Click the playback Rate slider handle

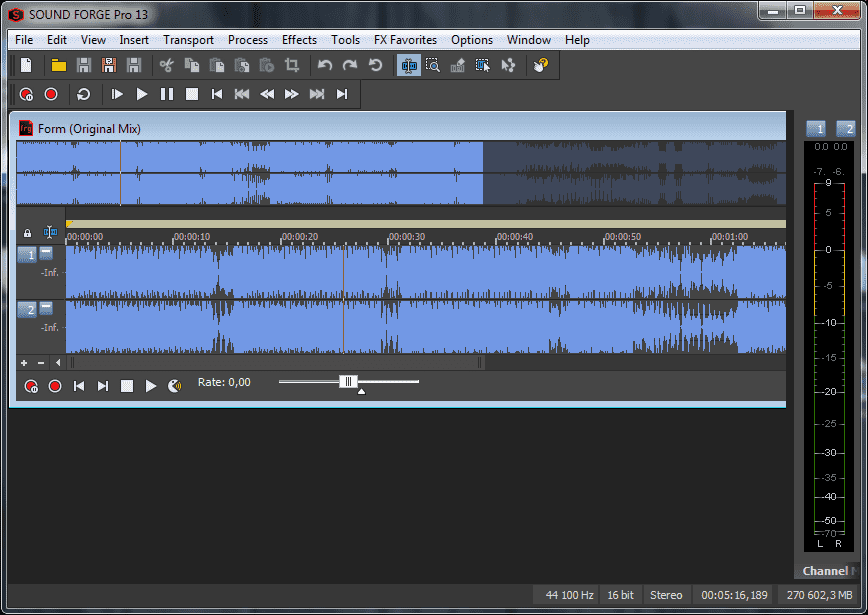pos(348,381)
